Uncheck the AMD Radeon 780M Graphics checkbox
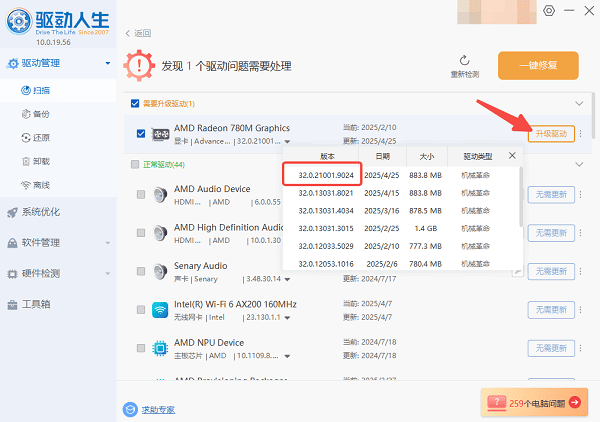The height and width of the screenshot is (422, 600). click(x=140, y=133)
